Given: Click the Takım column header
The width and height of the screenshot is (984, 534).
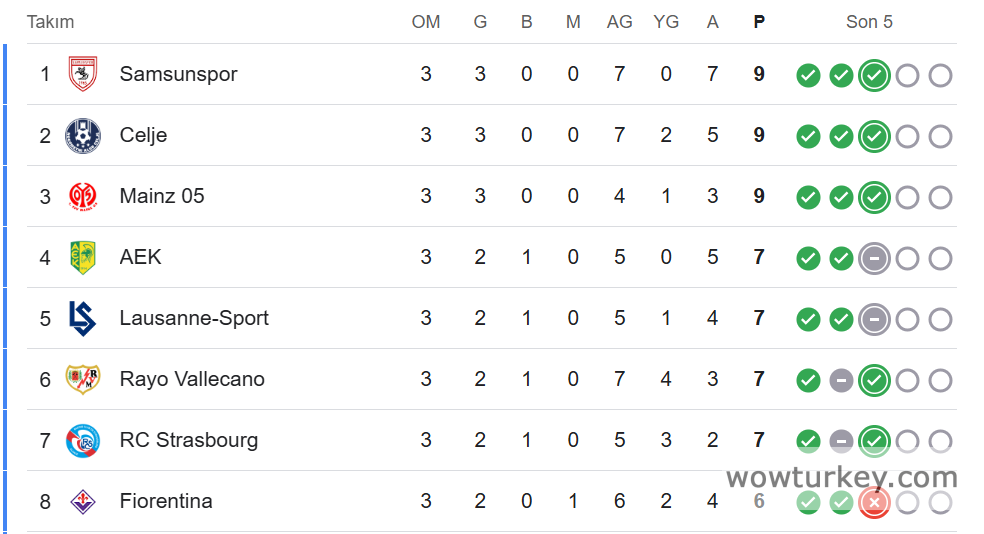Looking at the screenshot, I should pos(50,22).
